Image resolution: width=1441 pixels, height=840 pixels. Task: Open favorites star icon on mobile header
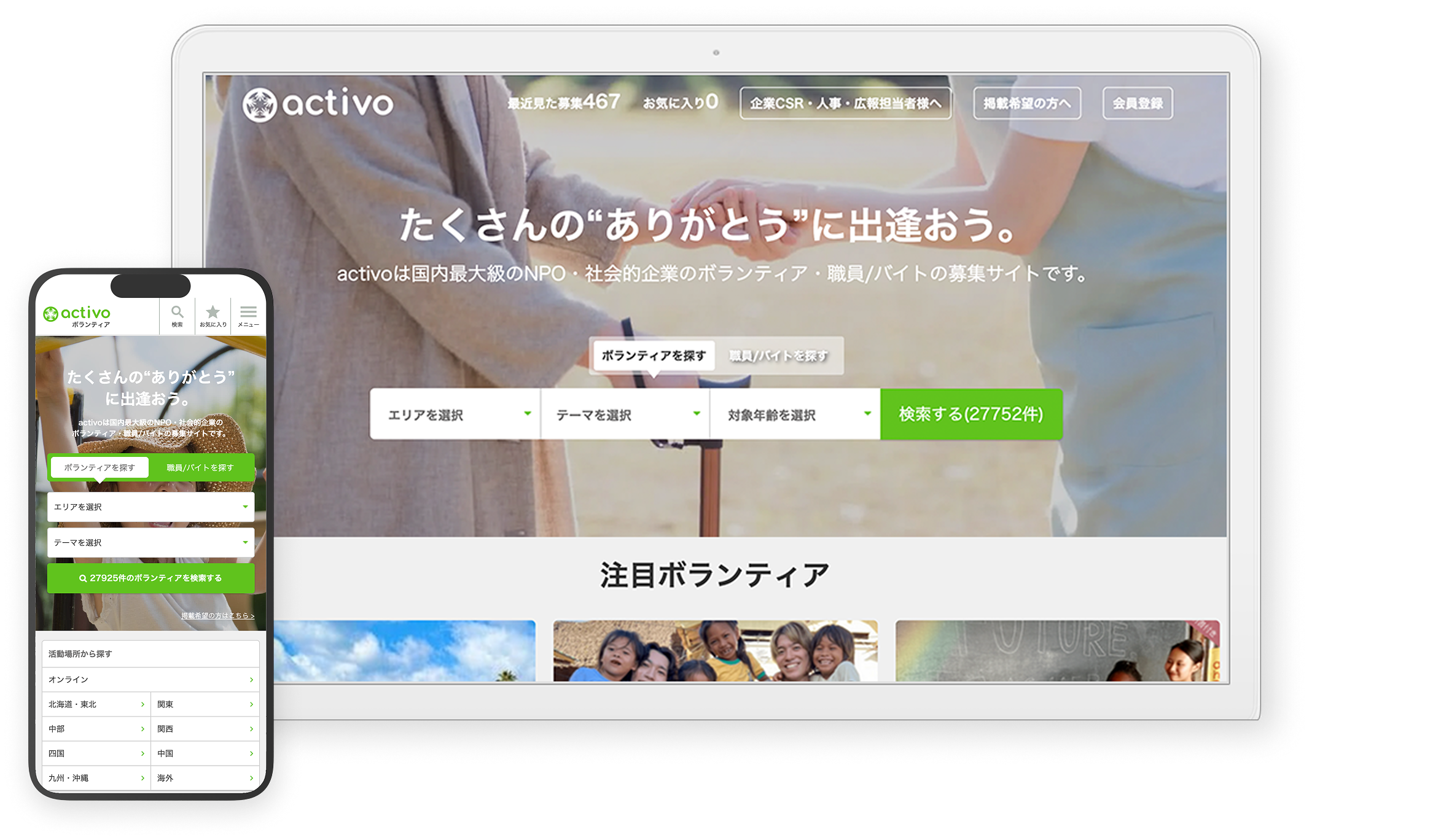coord(213,315)
